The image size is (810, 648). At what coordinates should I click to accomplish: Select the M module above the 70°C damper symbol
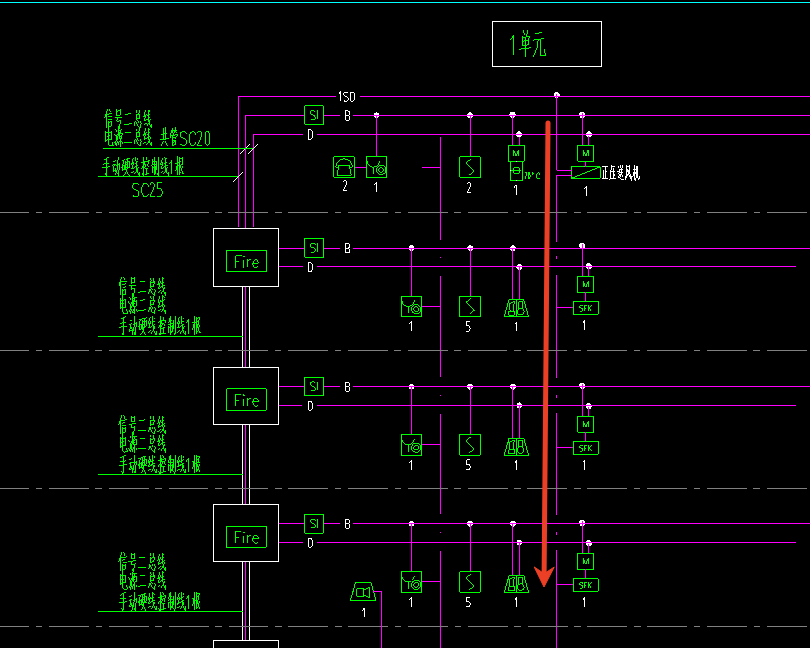click(516, 153)
